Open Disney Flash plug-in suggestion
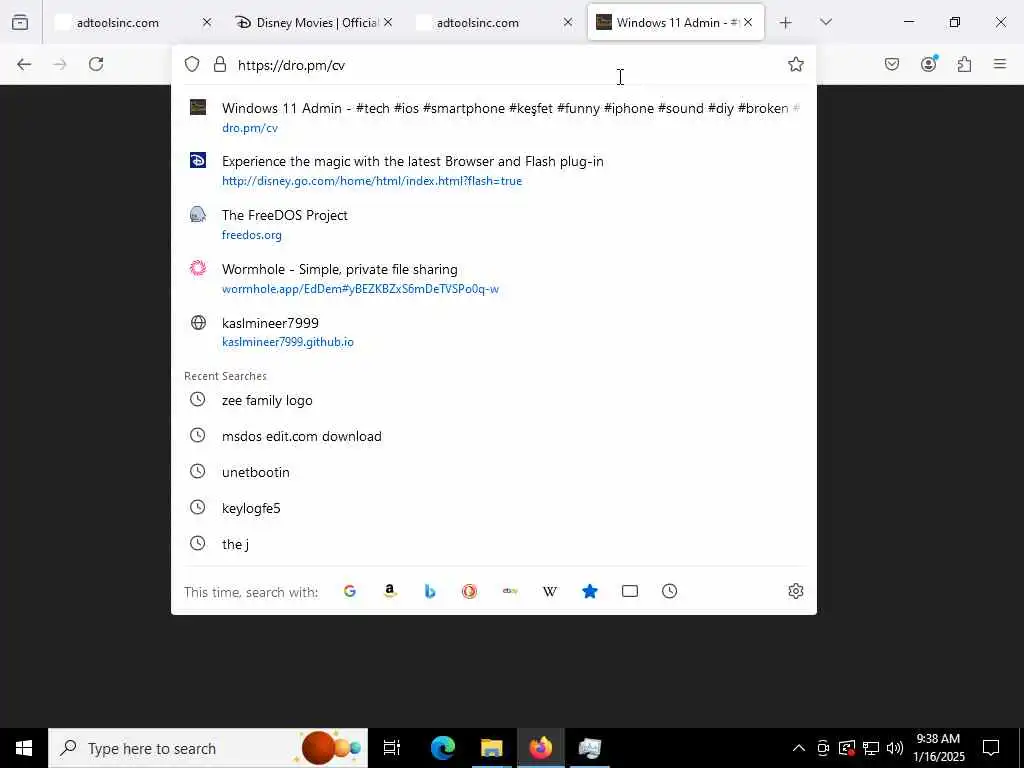Screen dimensions: 1024x768 [494, 170]
